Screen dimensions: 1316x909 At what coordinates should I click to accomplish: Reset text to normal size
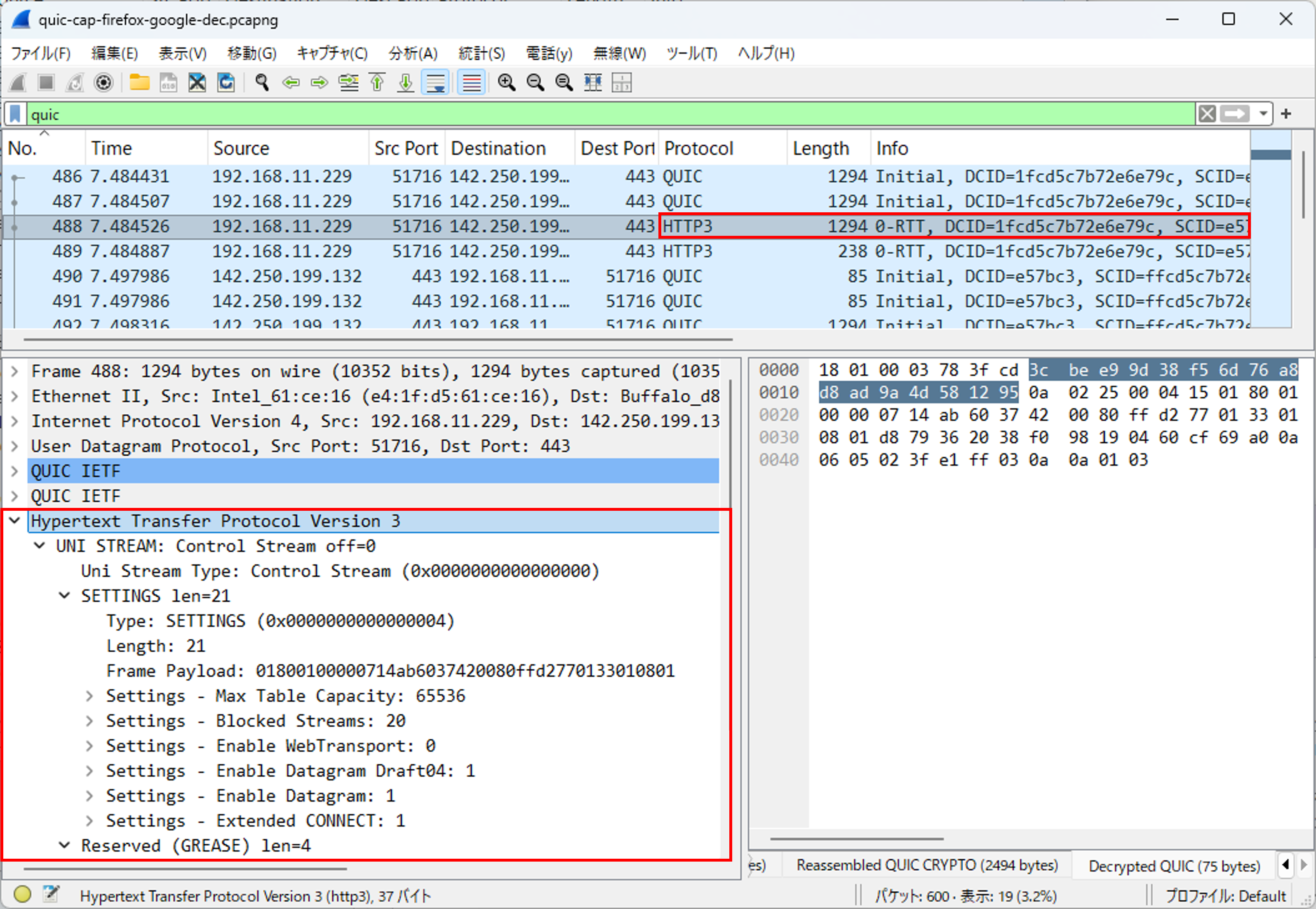click(564, 82)
